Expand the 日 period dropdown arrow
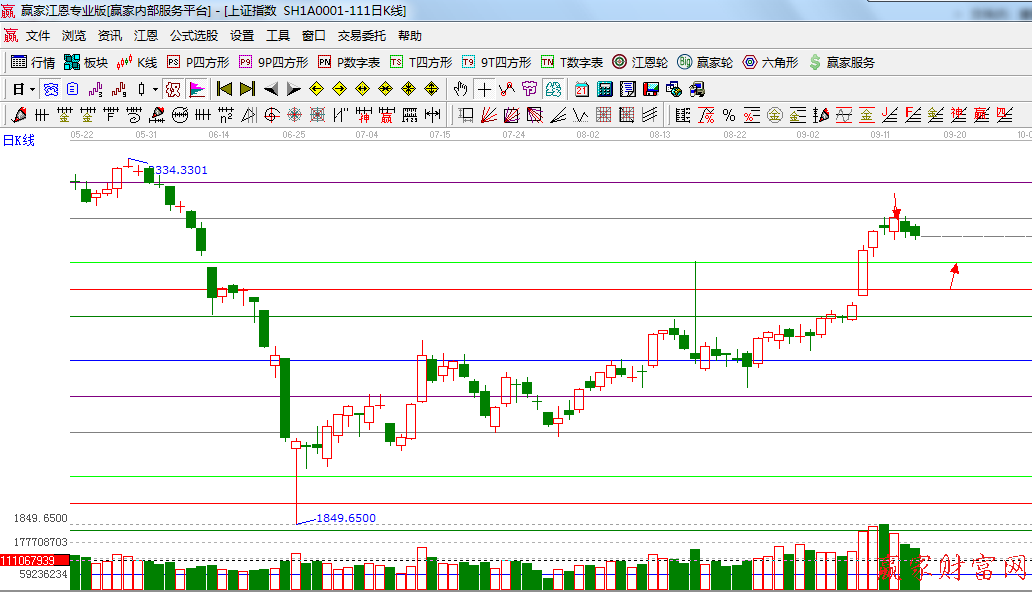 31,89
